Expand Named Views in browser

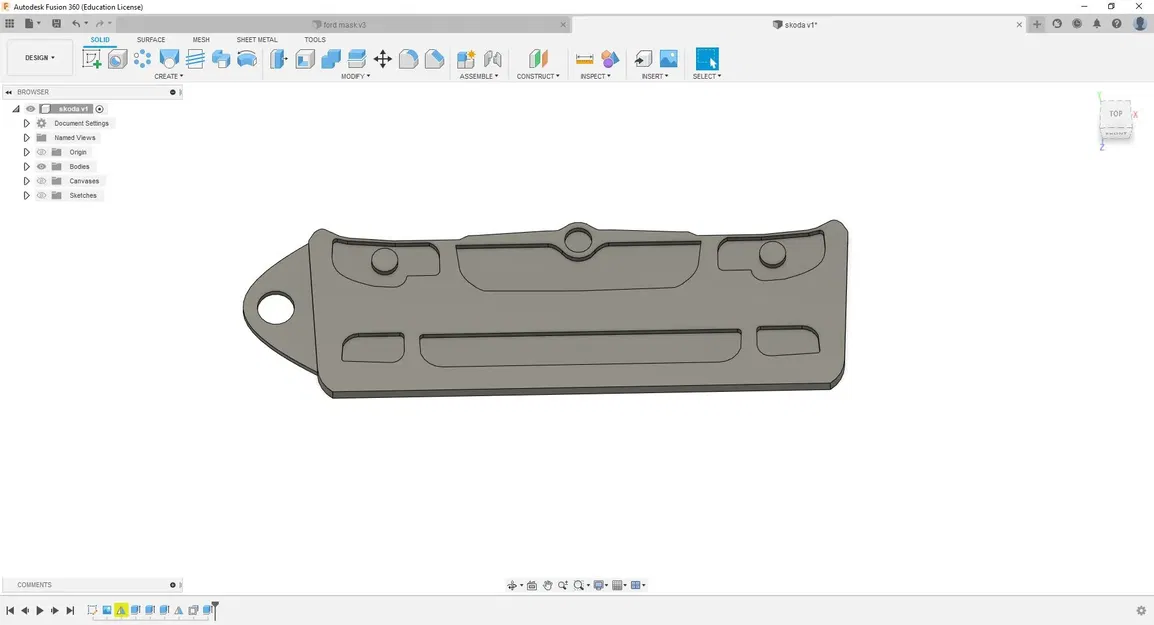[x=26, y=138]
